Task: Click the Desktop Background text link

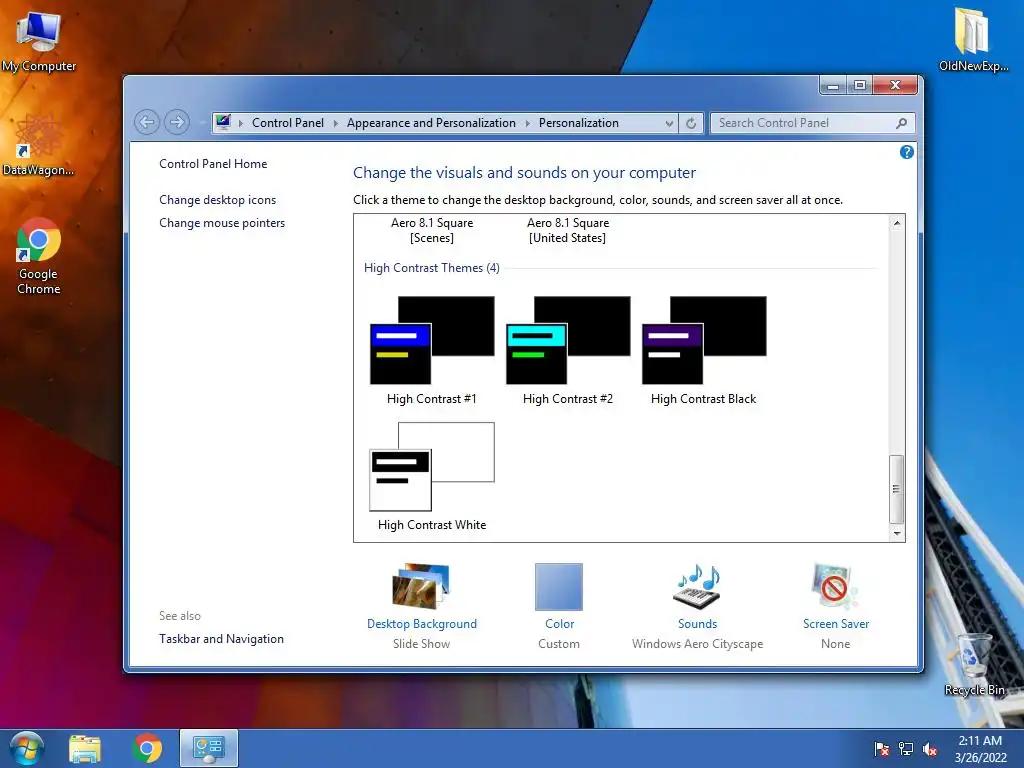Action: pyautogui.click(x=422, y=624)
